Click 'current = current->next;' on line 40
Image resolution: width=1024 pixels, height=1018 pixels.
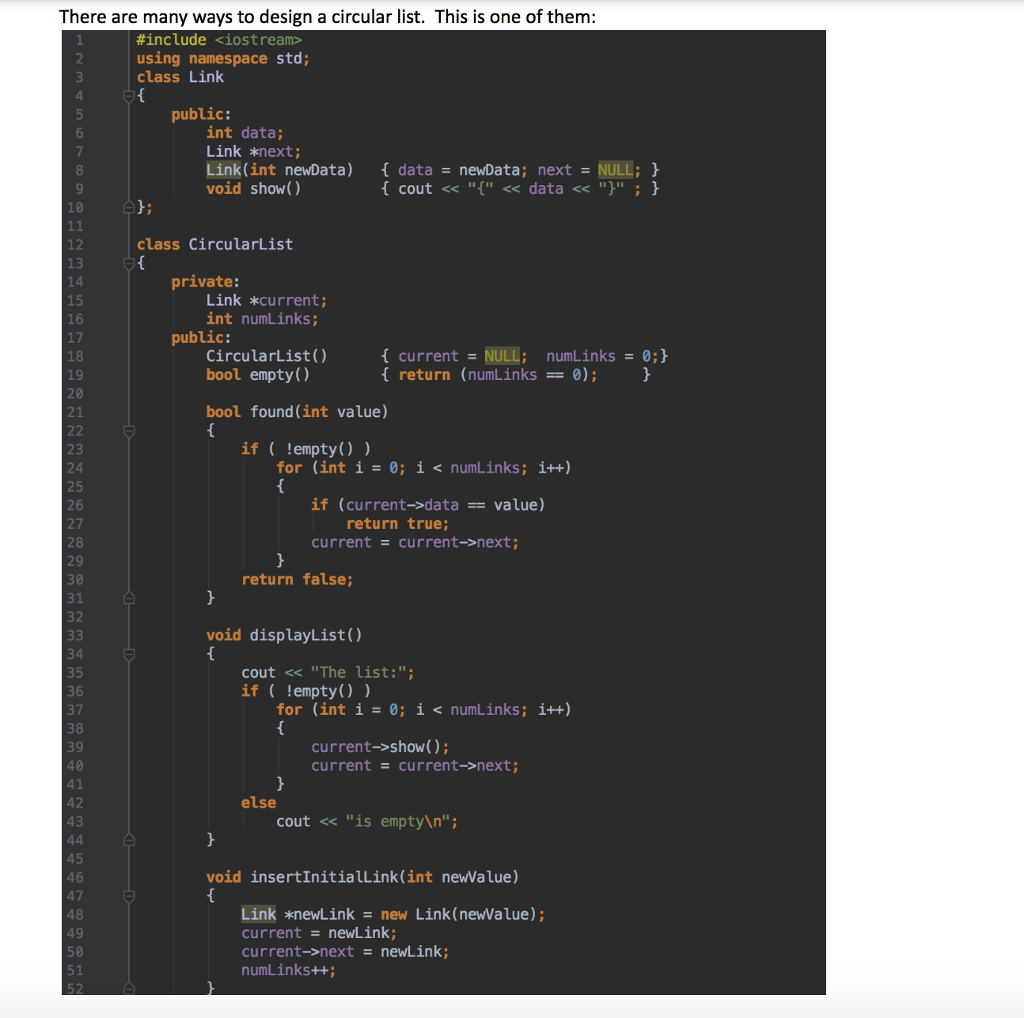tap(415, 766)
